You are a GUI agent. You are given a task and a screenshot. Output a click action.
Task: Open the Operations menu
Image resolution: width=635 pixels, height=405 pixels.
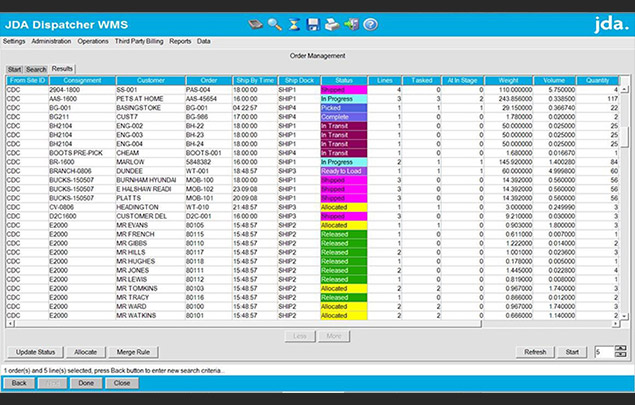pyautogui.click(x=93, y=41)
